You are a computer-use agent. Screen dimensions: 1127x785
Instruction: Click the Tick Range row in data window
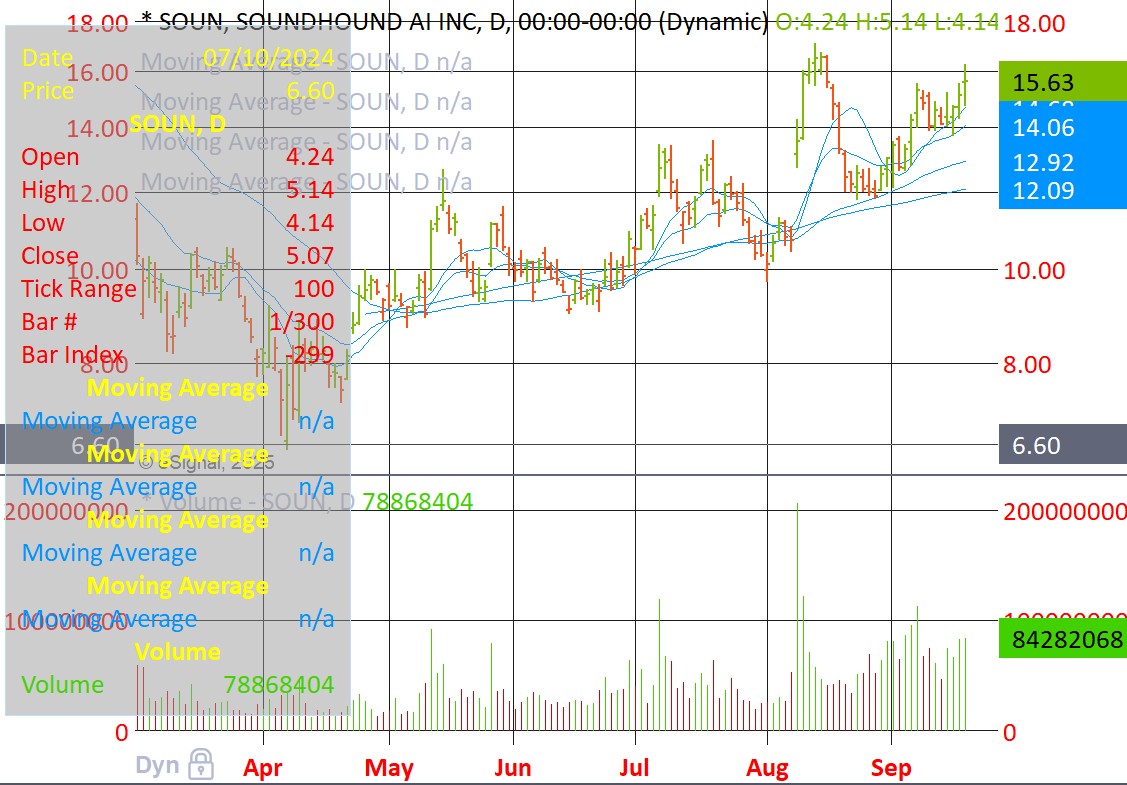point(177,289)
